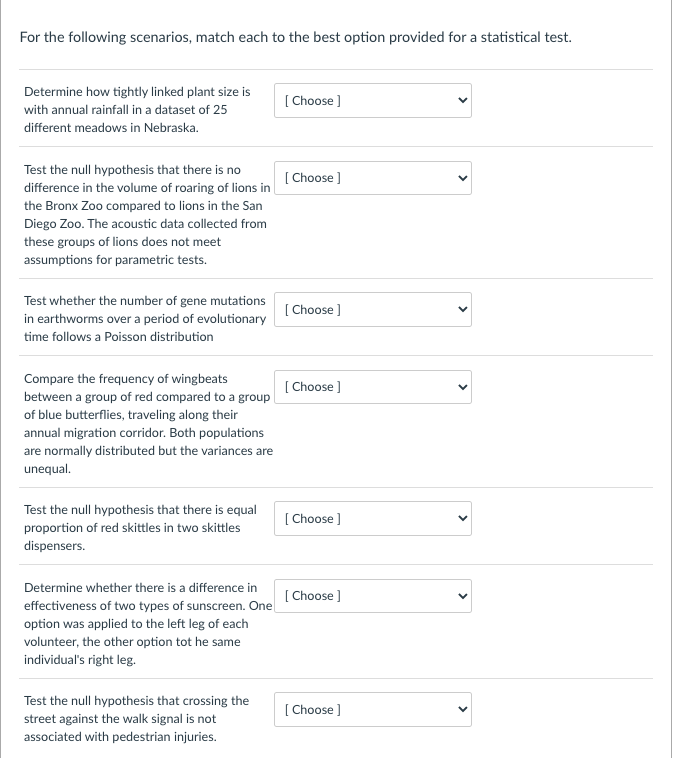Expand the Choose menu for pedestrian injuries scenario
673x758 pixels.
click(373, 709)
